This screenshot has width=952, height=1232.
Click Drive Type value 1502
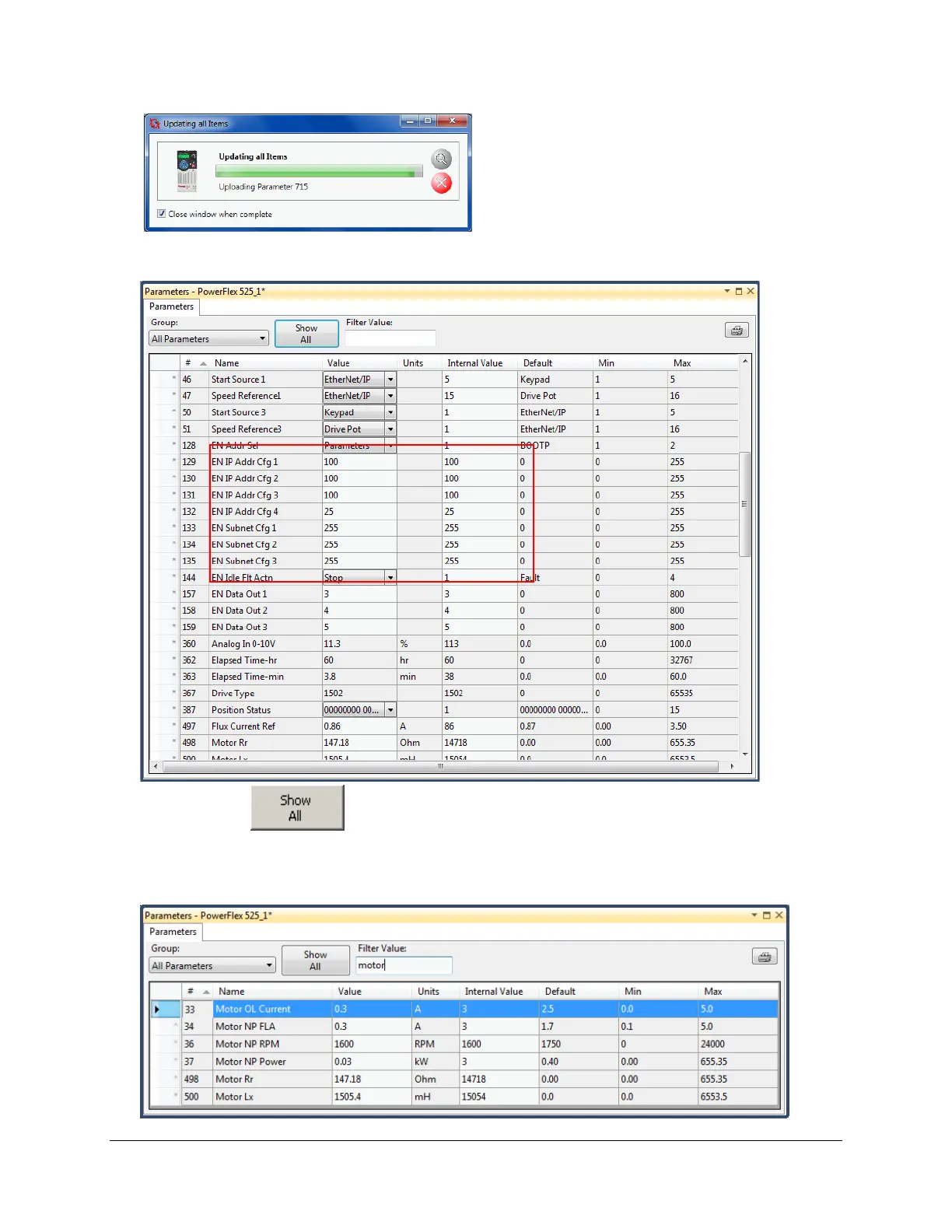pos(359,693)
